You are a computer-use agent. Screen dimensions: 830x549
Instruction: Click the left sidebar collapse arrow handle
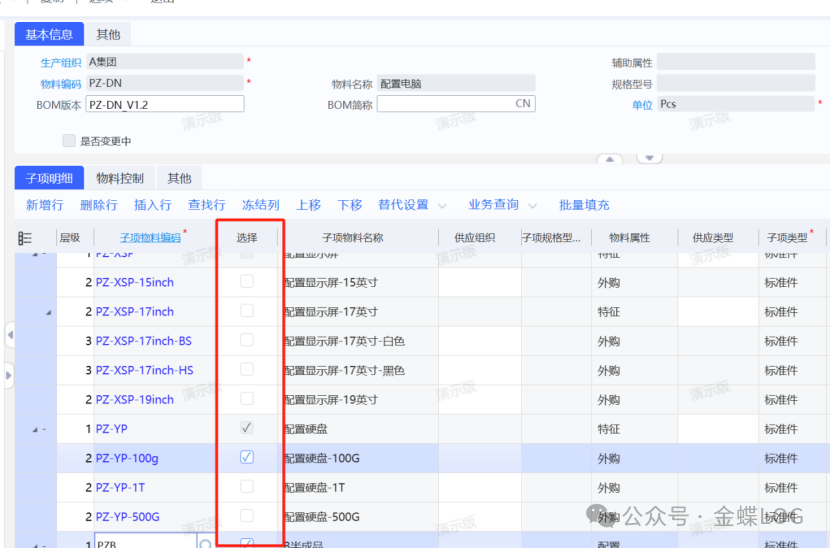coord(9,334)
